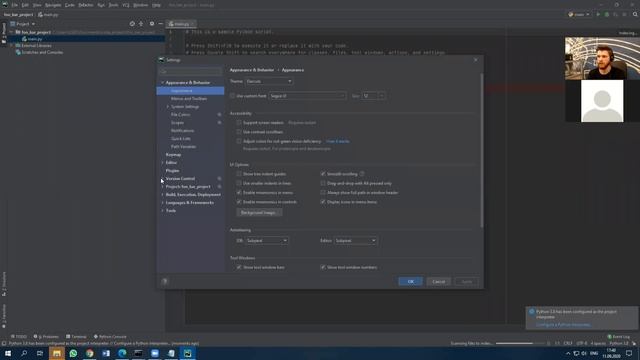Uncheck Show tool window bars
Image resolution: width=640 pixels, height=360 pixels.
[239, 267]
